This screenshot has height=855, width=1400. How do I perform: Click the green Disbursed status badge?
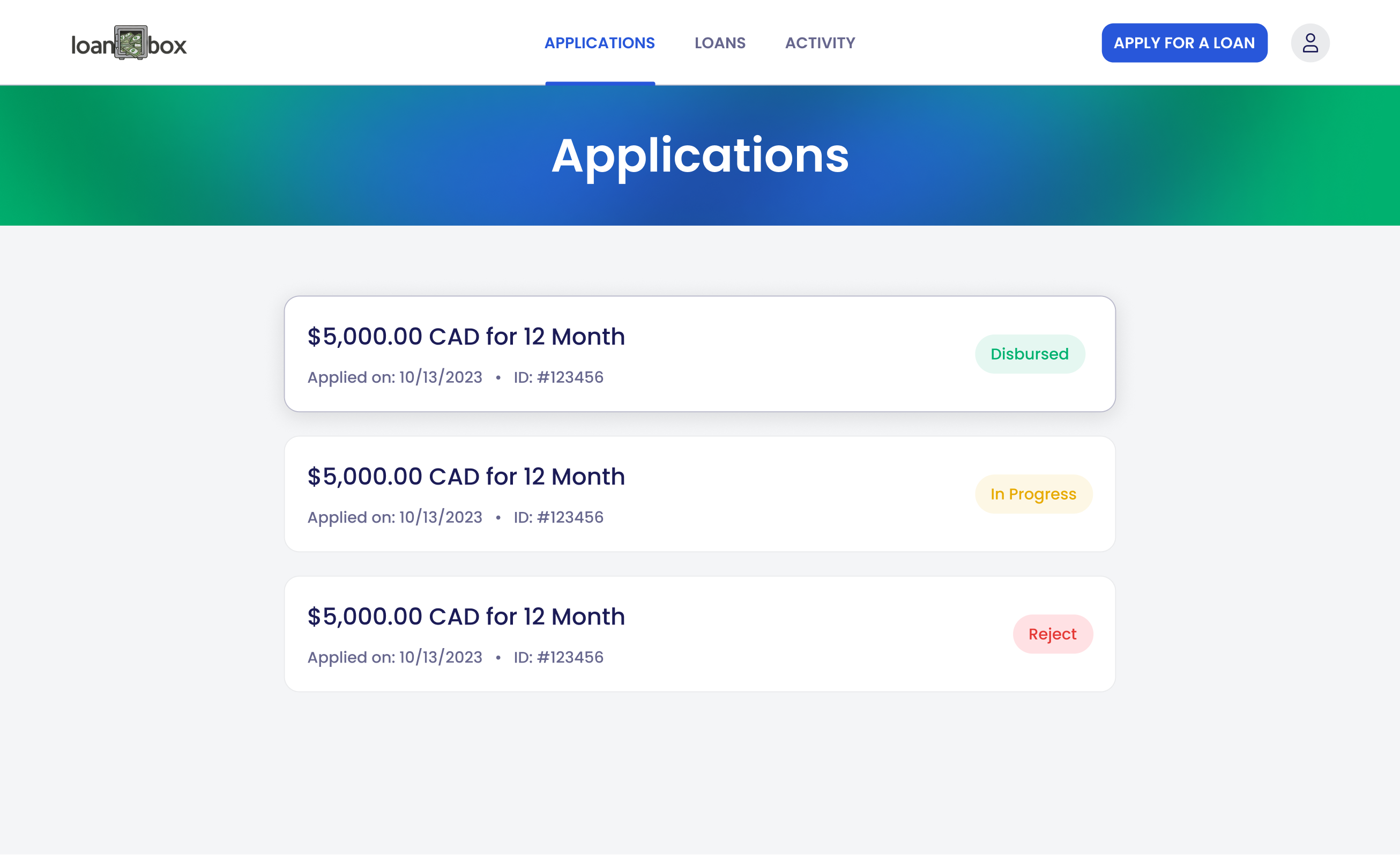coord(1030,354)
